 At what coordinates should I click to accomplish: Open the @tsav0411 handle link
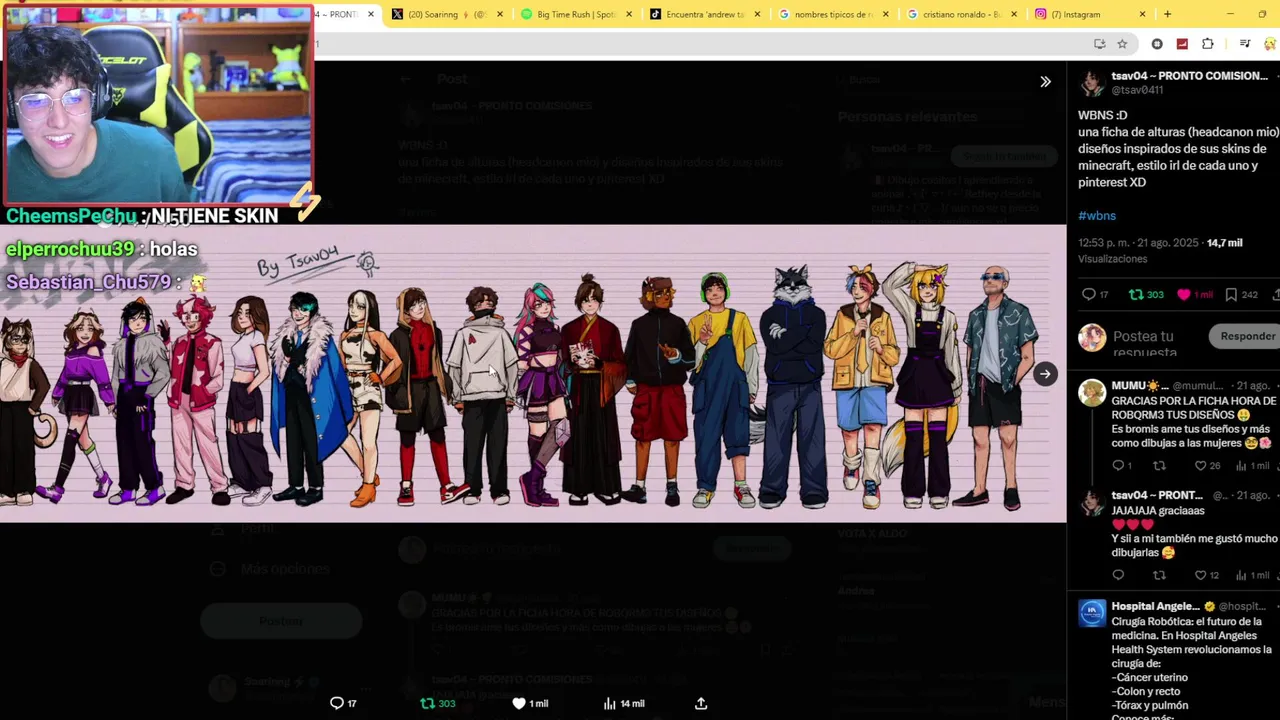[x=1137, y=90]
